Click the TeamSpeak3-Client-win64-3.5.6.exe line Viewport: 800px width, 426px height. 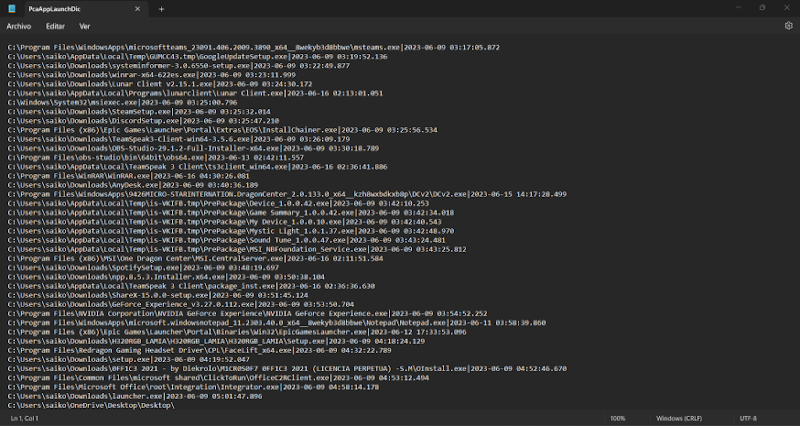click(179, 139)
